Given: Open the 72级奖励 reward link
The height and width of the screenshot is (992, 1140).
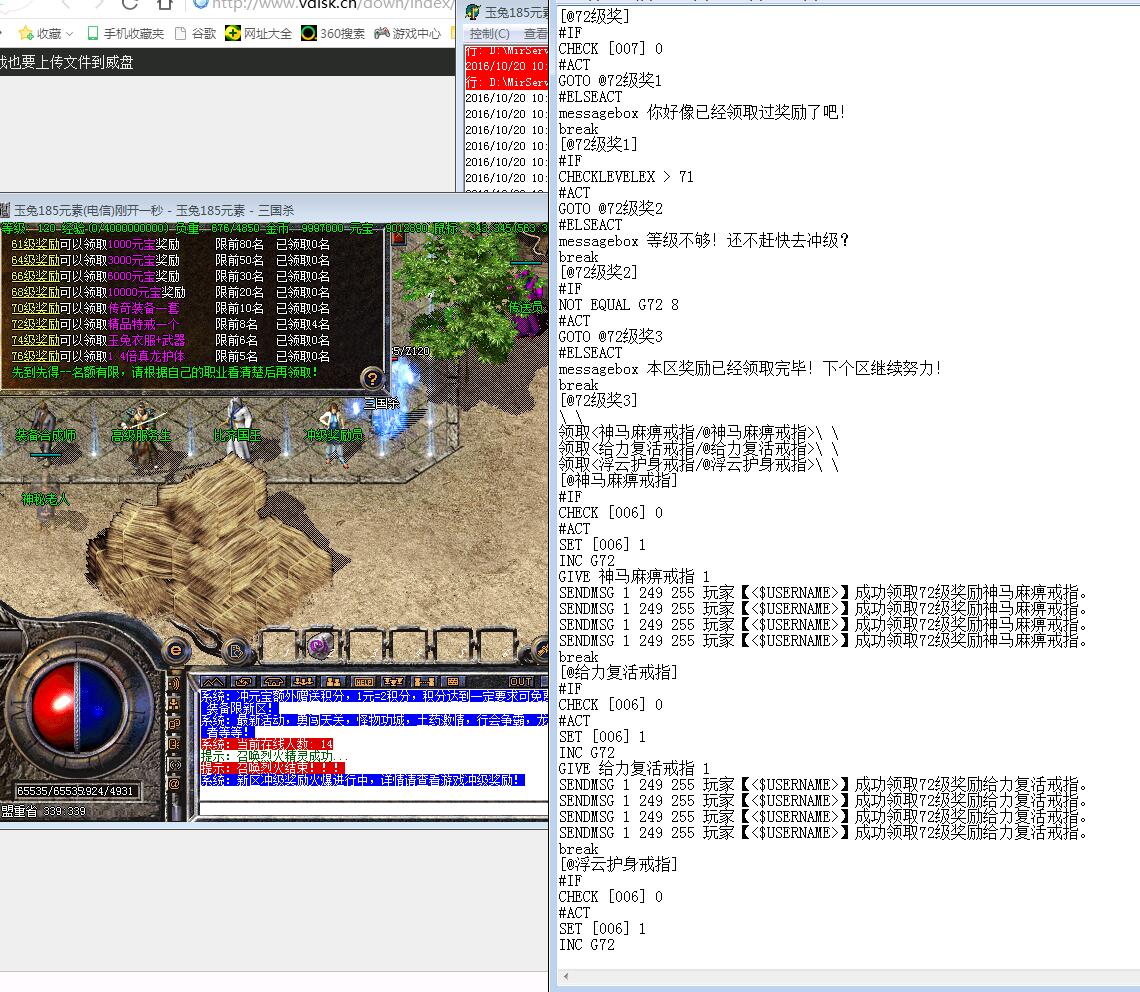Looking at the screenshot, I should [x=35, y=324].
